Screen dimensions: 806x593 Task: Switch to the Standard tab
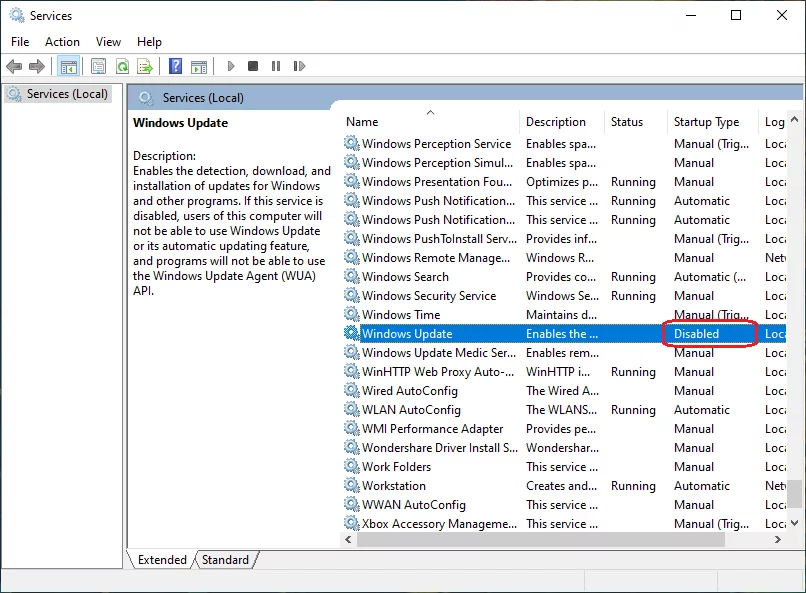pos(225,560)
